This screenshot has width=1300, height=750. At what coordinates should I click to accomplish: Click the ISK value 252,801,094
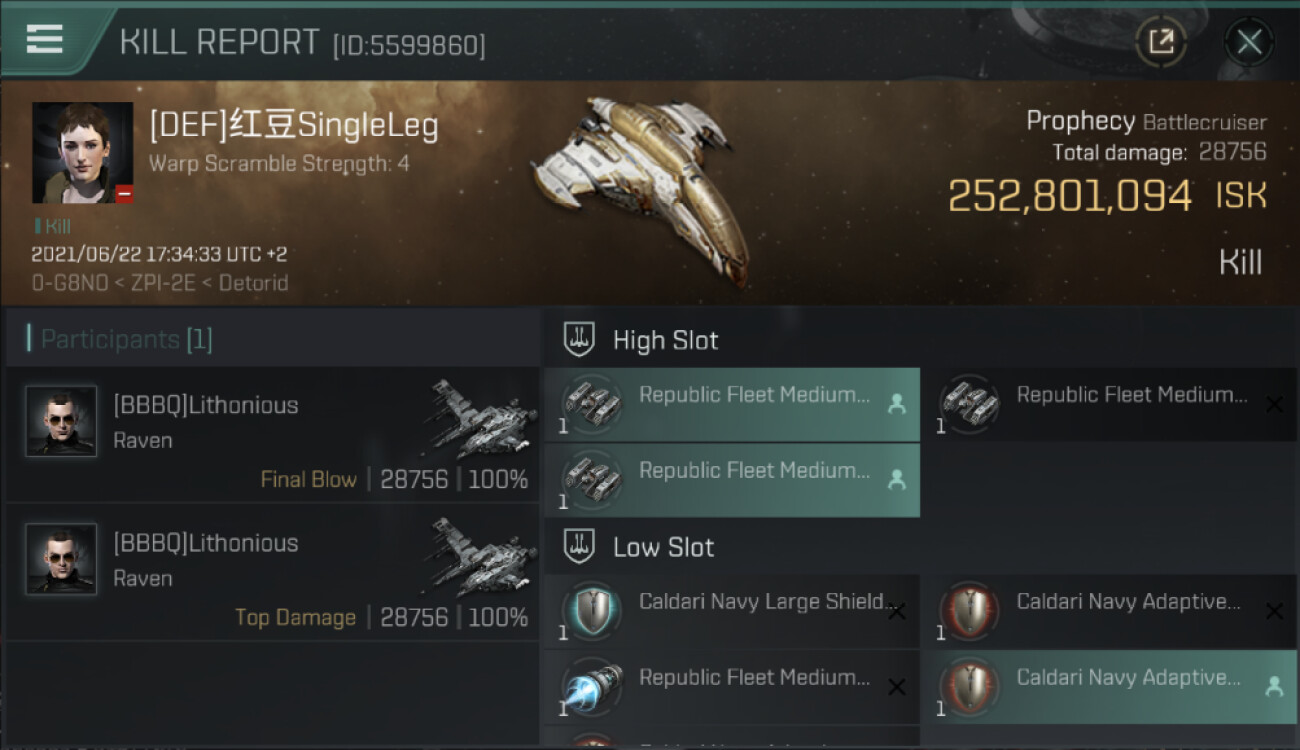pos(1069,196)
